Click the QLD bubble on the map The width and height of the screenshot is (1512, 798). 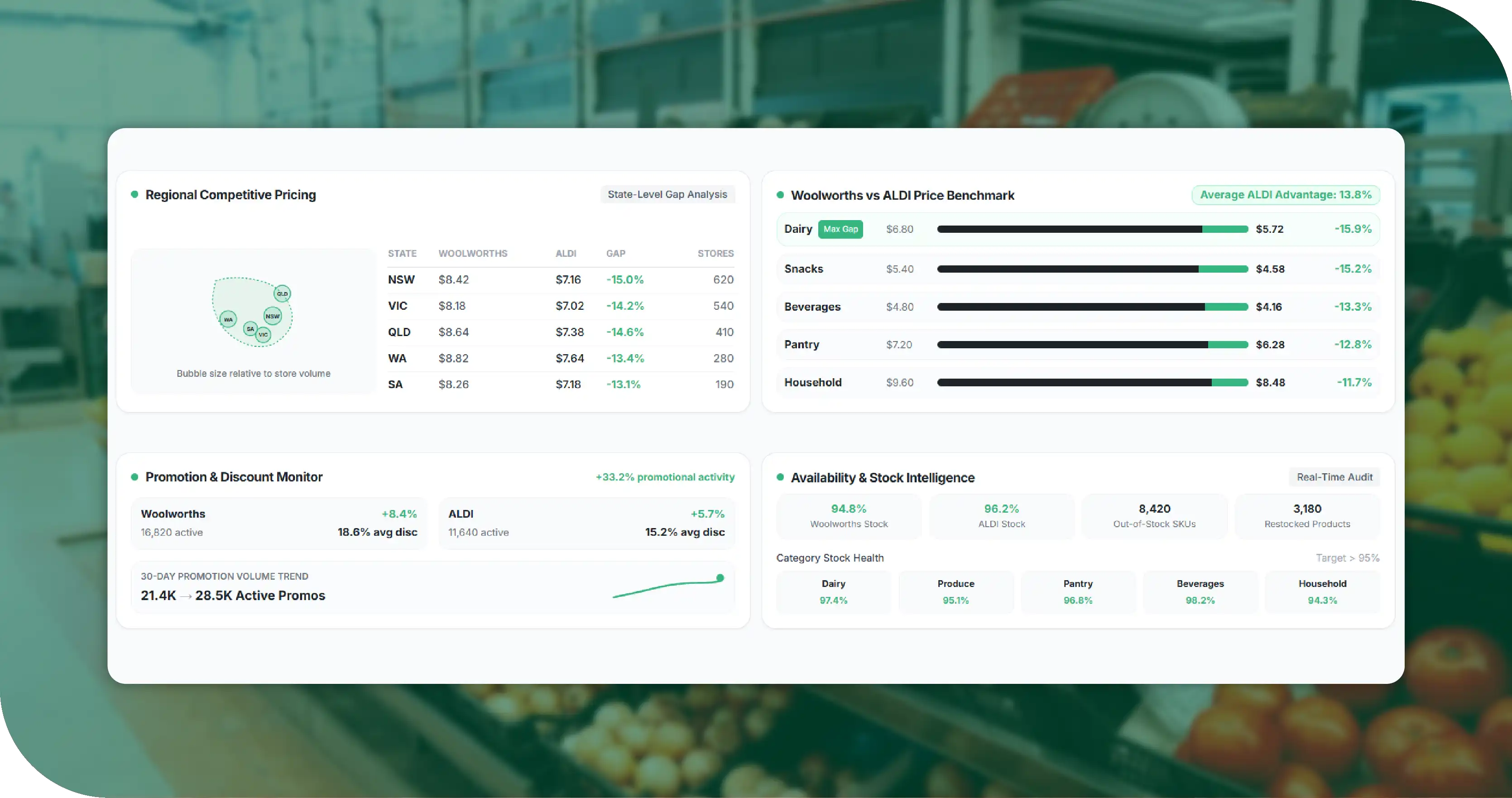point(282,293)
